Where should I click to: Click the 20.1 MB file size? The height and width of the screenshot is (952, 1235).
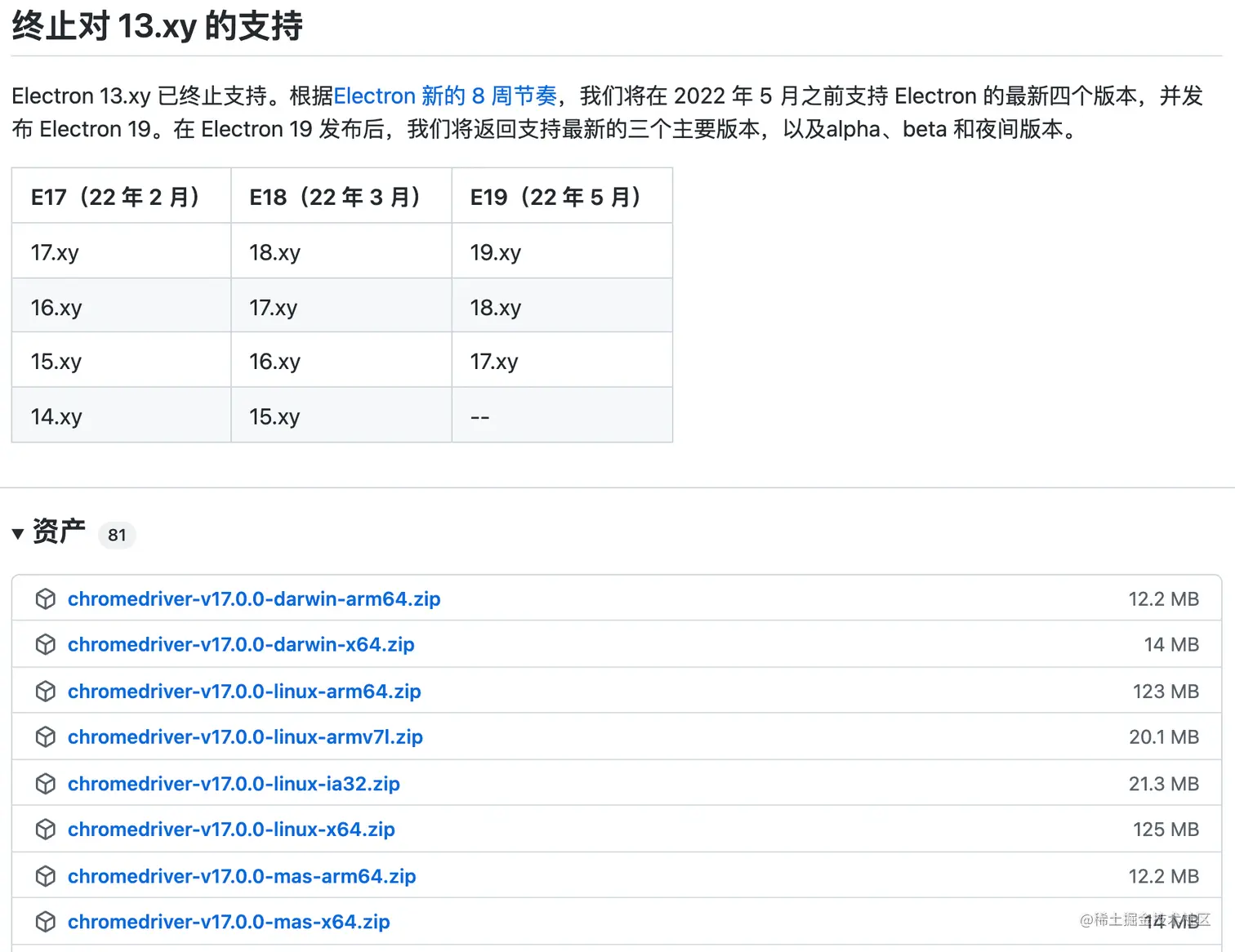[1164, 736]
